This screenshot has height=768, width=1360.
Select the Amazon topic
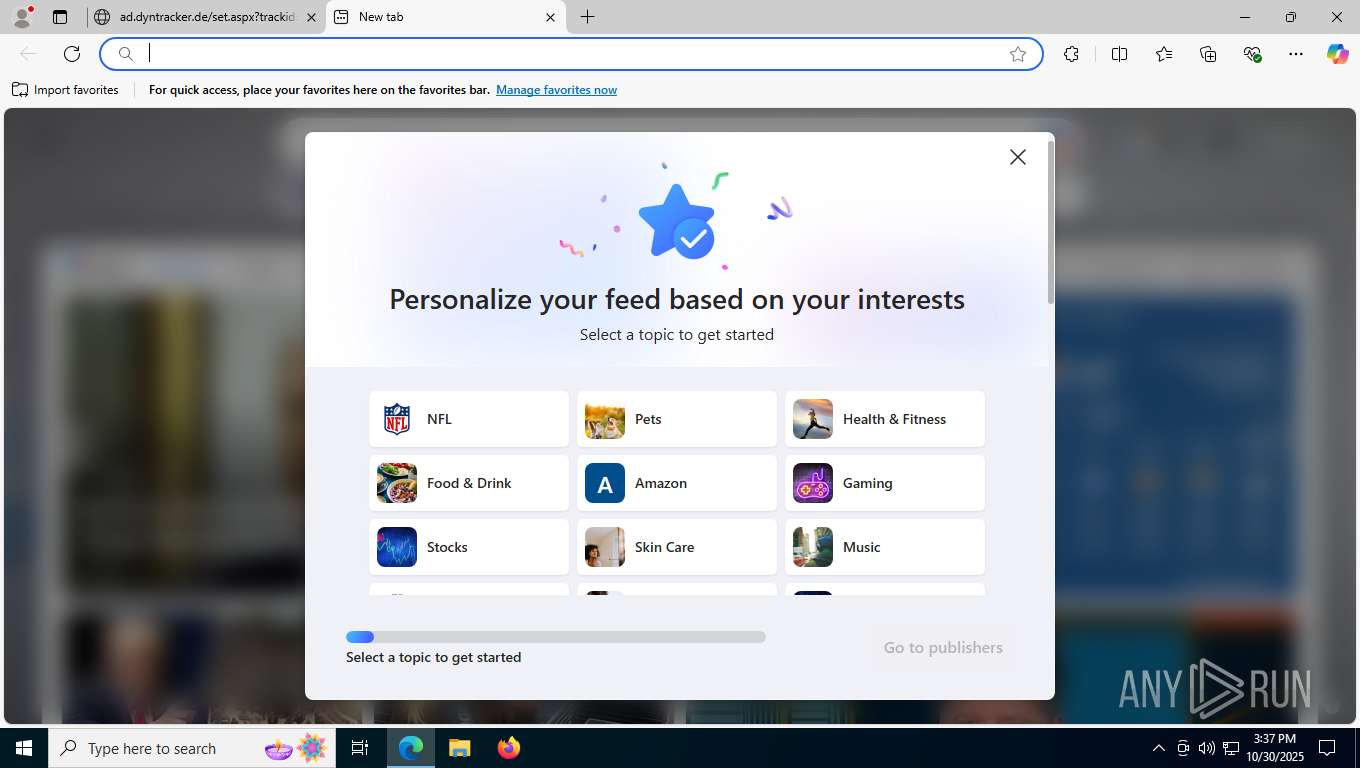click(x=677, y=483)
